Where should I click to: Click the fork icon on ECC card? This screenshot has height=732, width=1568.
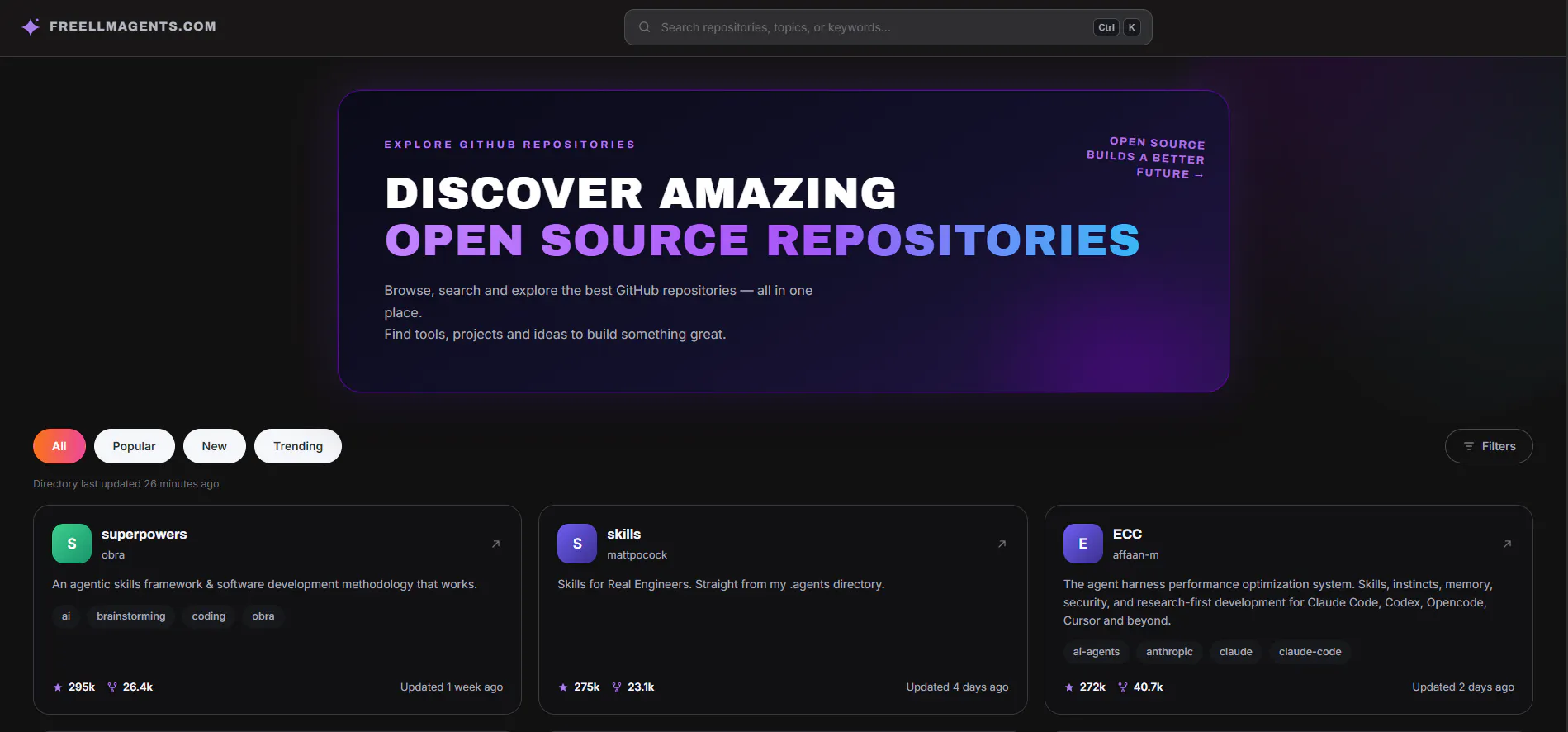point(1123,687)
